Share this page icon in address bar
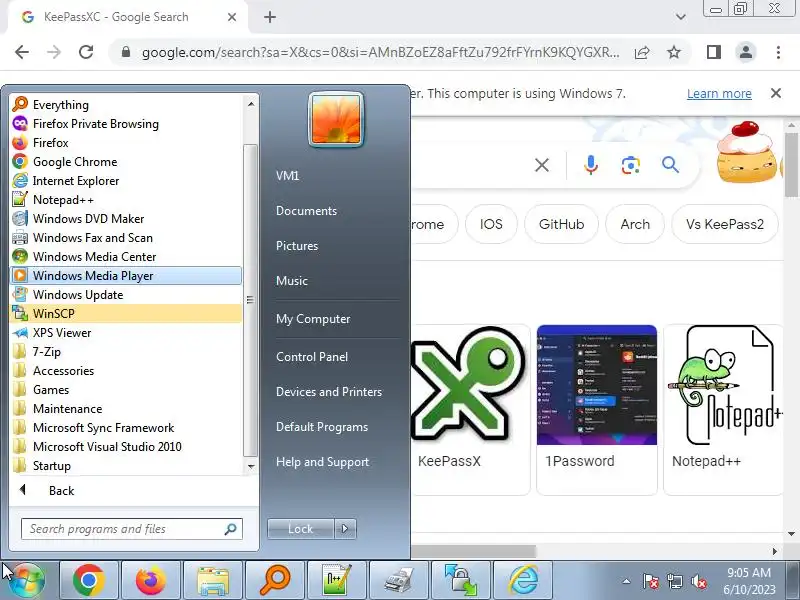This screenshot has height=600, width=800. 642,52
